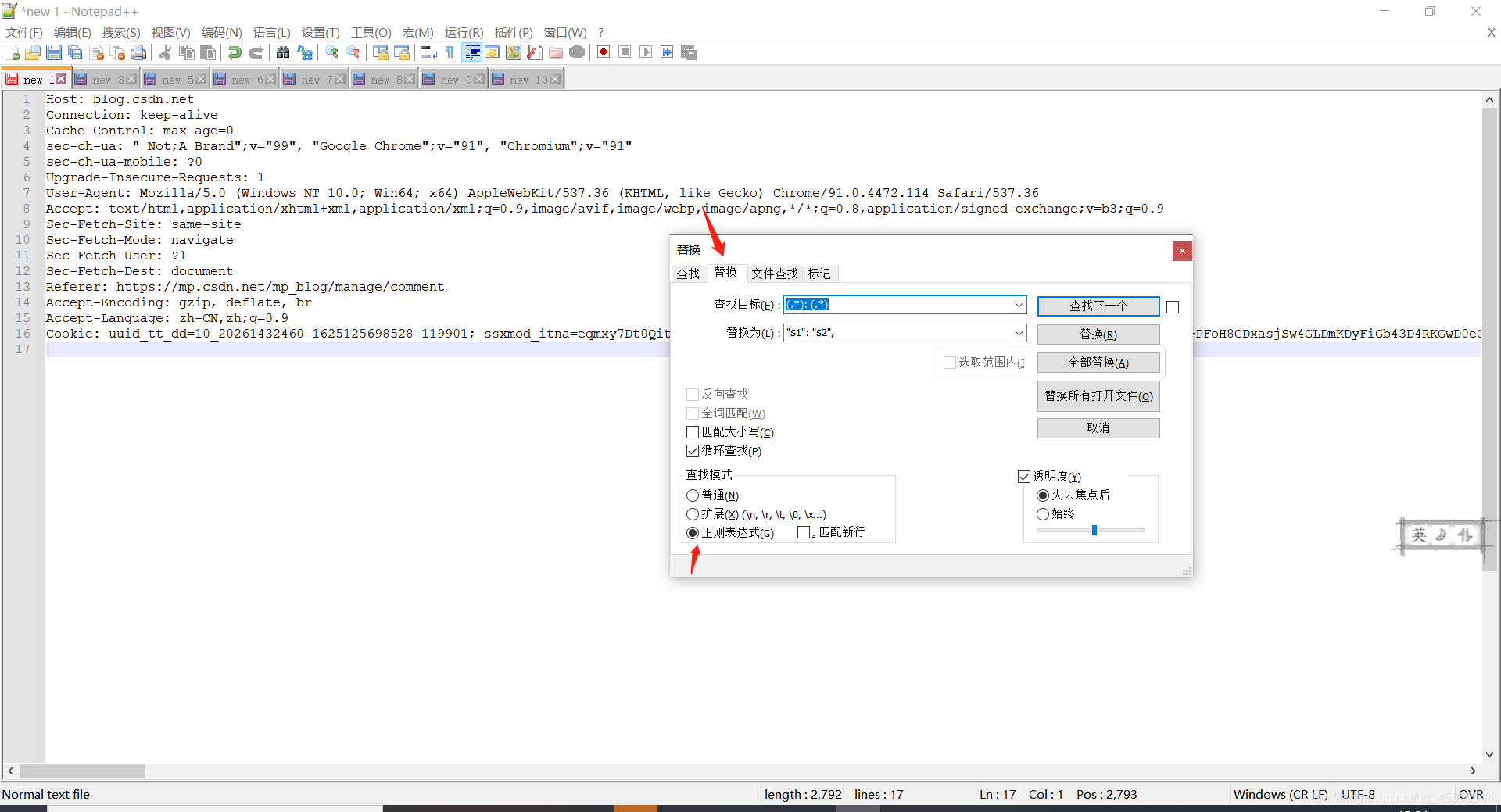The image size is (1501, 812).
Task: Print the document using printer icon
Action: pyautogui.click(x=138, y=52)
